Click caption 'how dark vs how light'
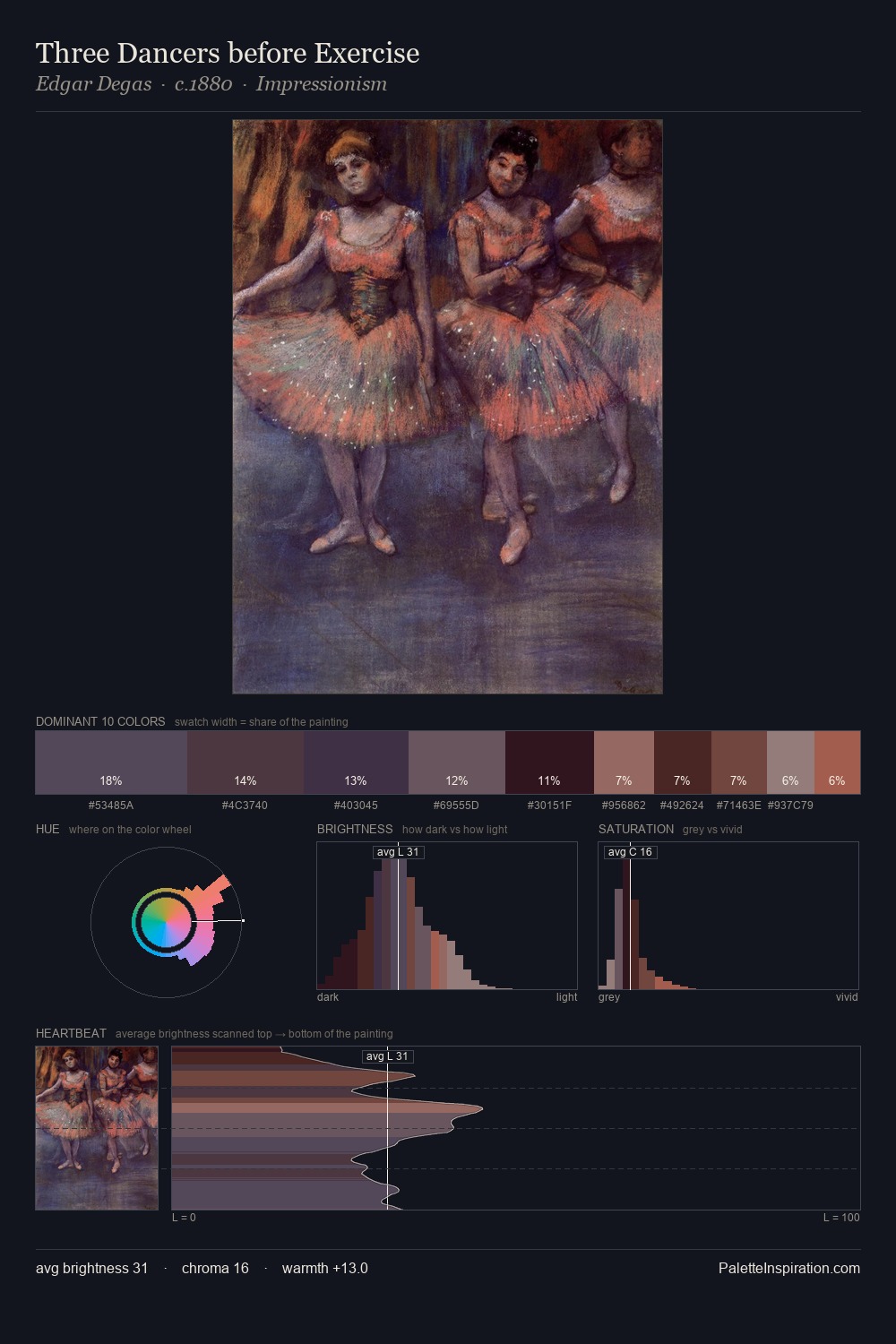This screenshot has width=896, height=1344. tap(455, 830)
